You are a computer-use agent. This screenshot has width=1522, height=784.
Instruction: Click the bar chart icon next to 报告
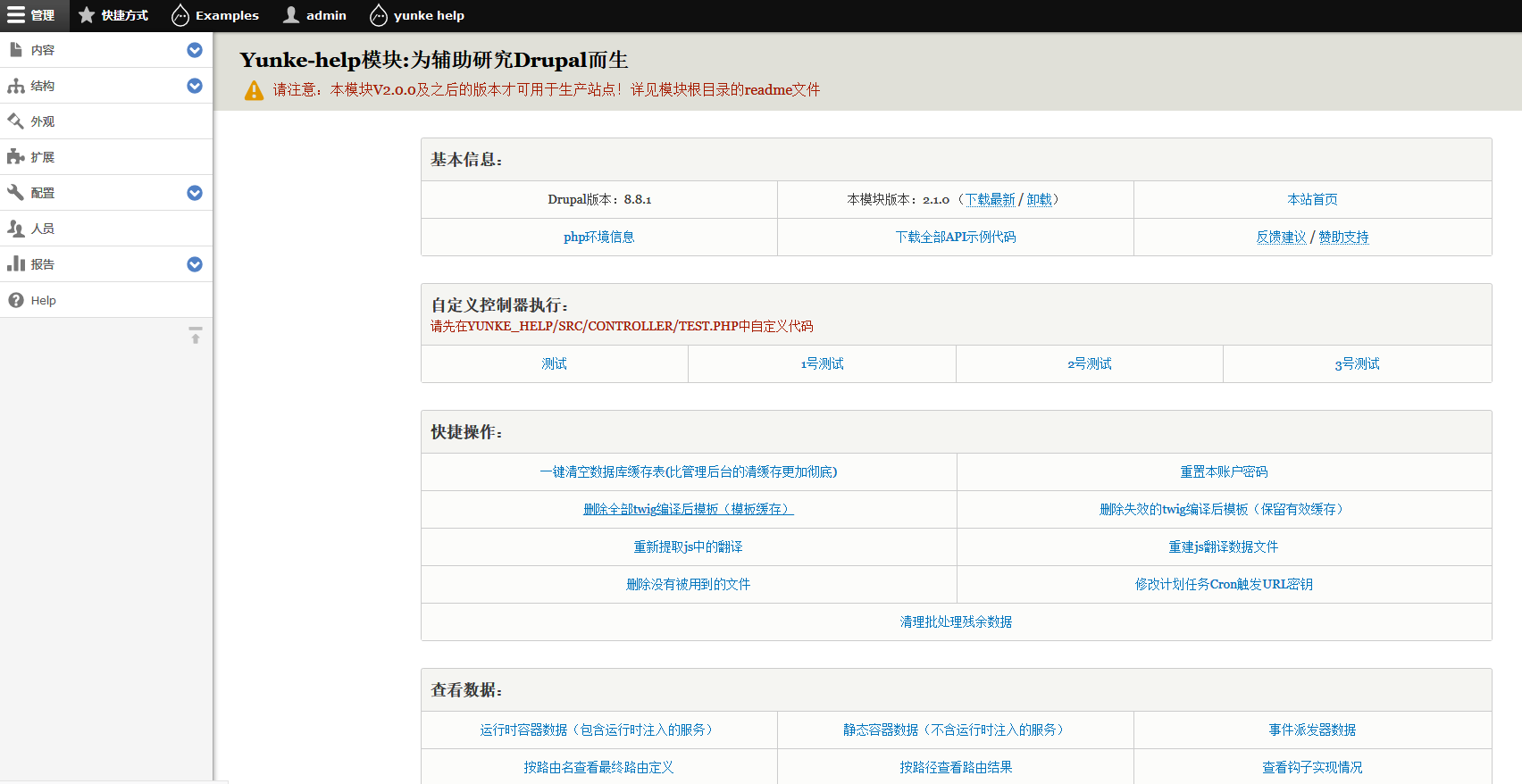coord(16,264)
